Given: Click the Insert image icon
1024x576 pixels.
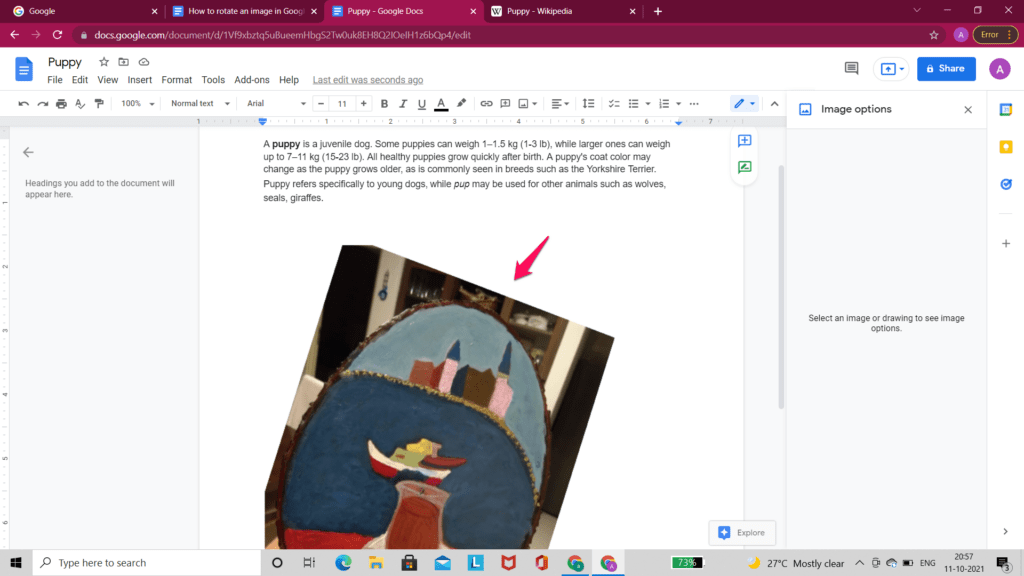Looking at the screenshot, I should click(x=524, y=103).
